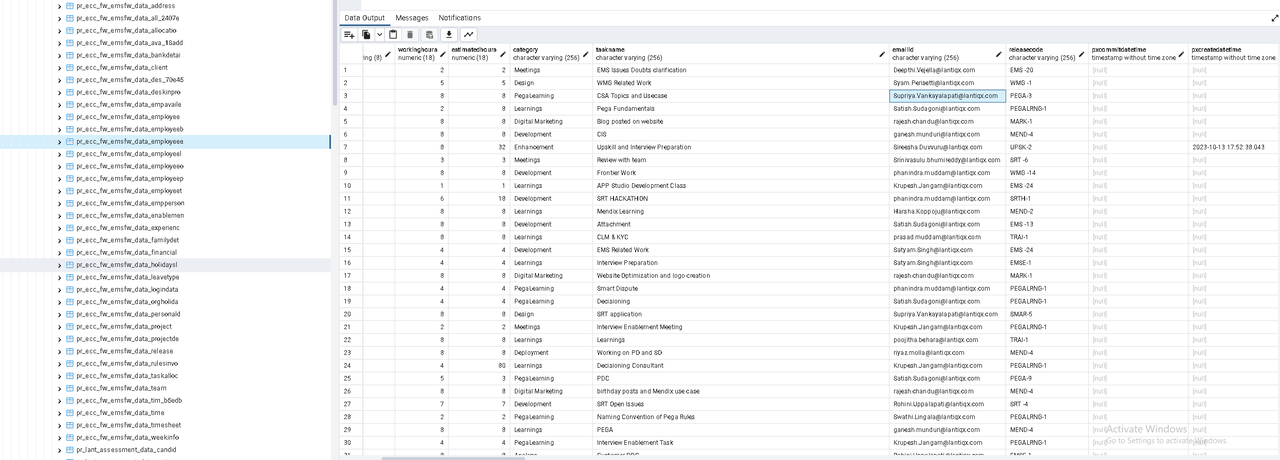Click the table icon of pr_ecc_fw_emsfw_data_weekinfo

click(69, 437)
